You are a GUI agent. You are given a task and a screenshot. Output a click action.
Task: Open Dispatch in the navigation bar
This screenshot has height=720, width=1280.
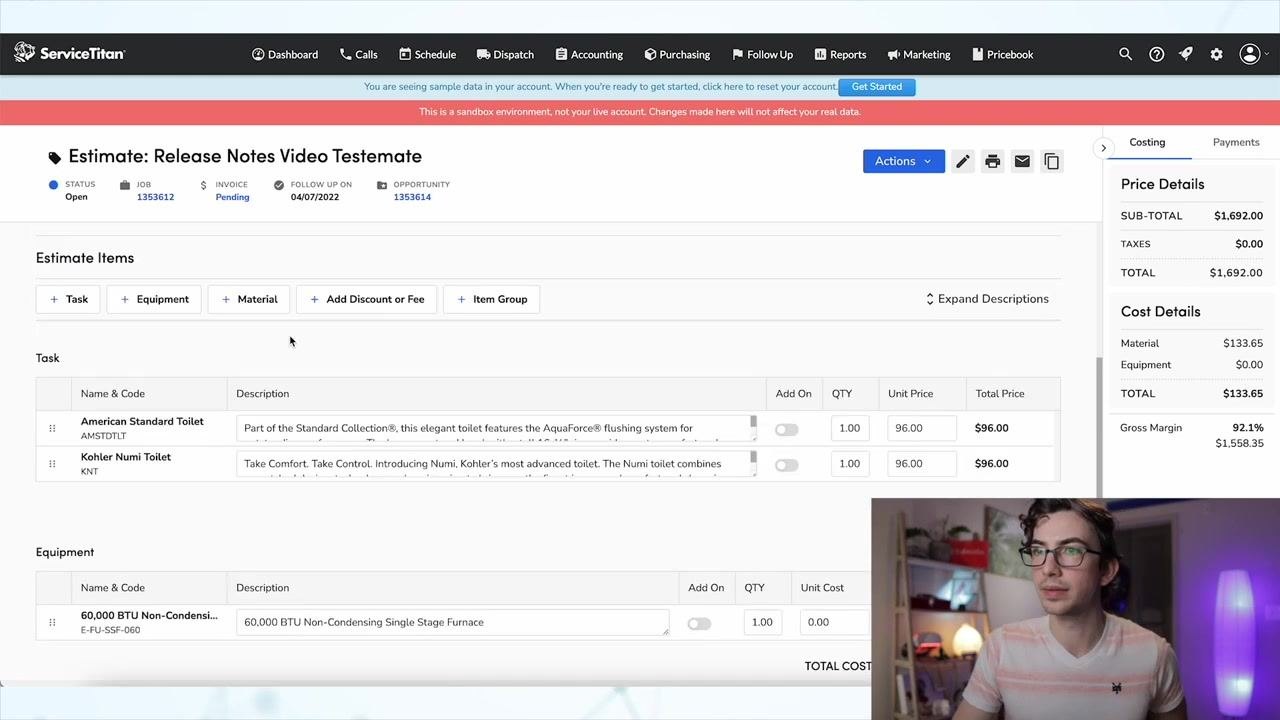coord(505,54)
